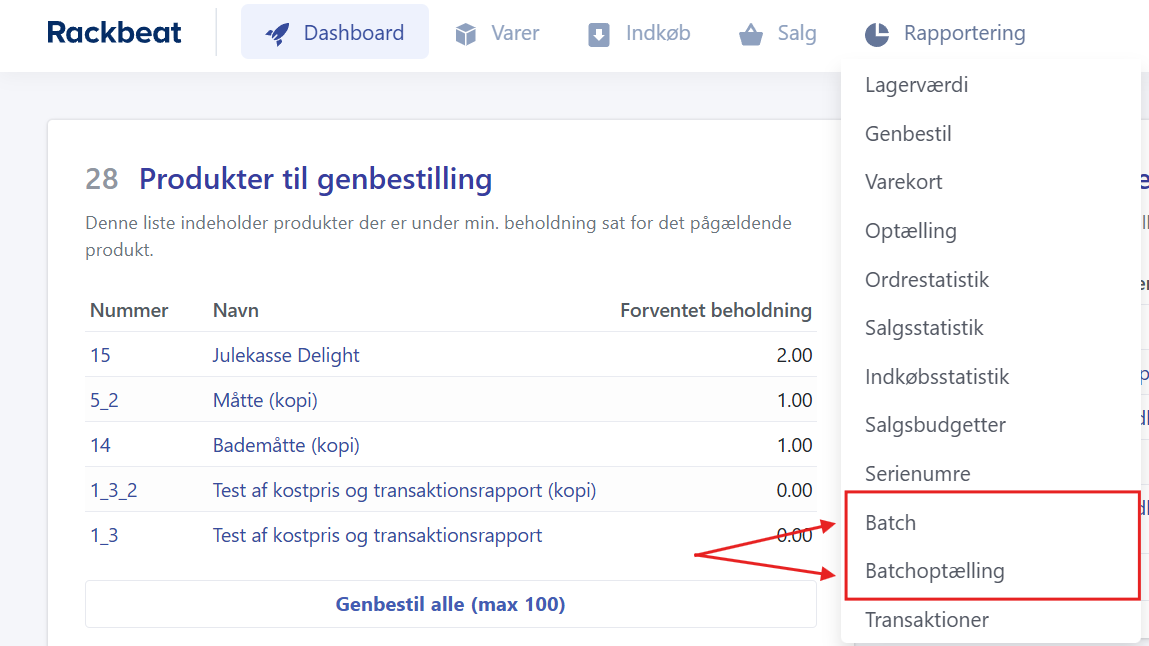Open Lagerværdi report
1149x646 pixels.
click(x=916, y=85)
